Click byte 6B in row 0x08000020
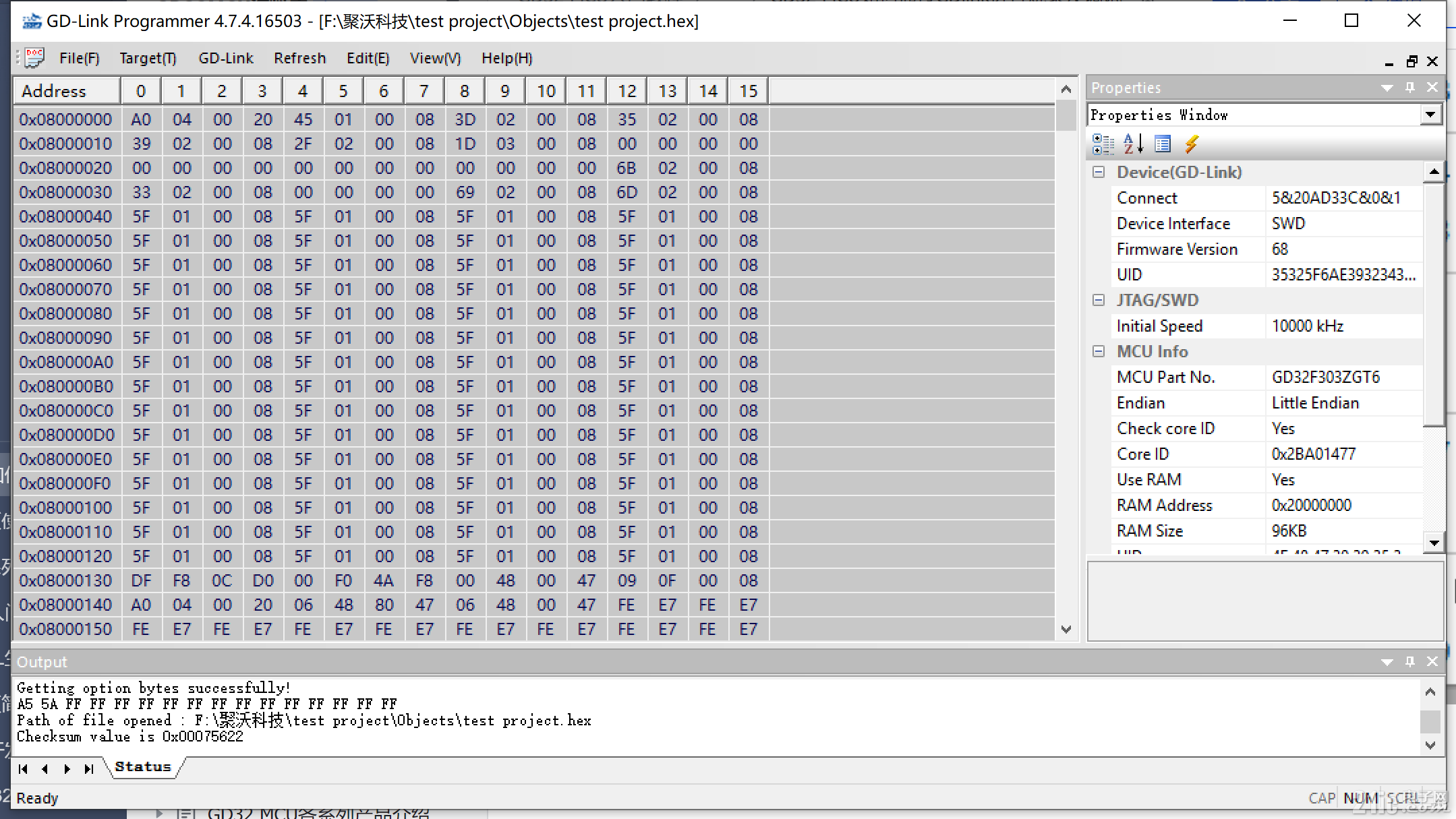This screenshot has width=1456, height=819. pyautogui.click(x=627, y=168)
